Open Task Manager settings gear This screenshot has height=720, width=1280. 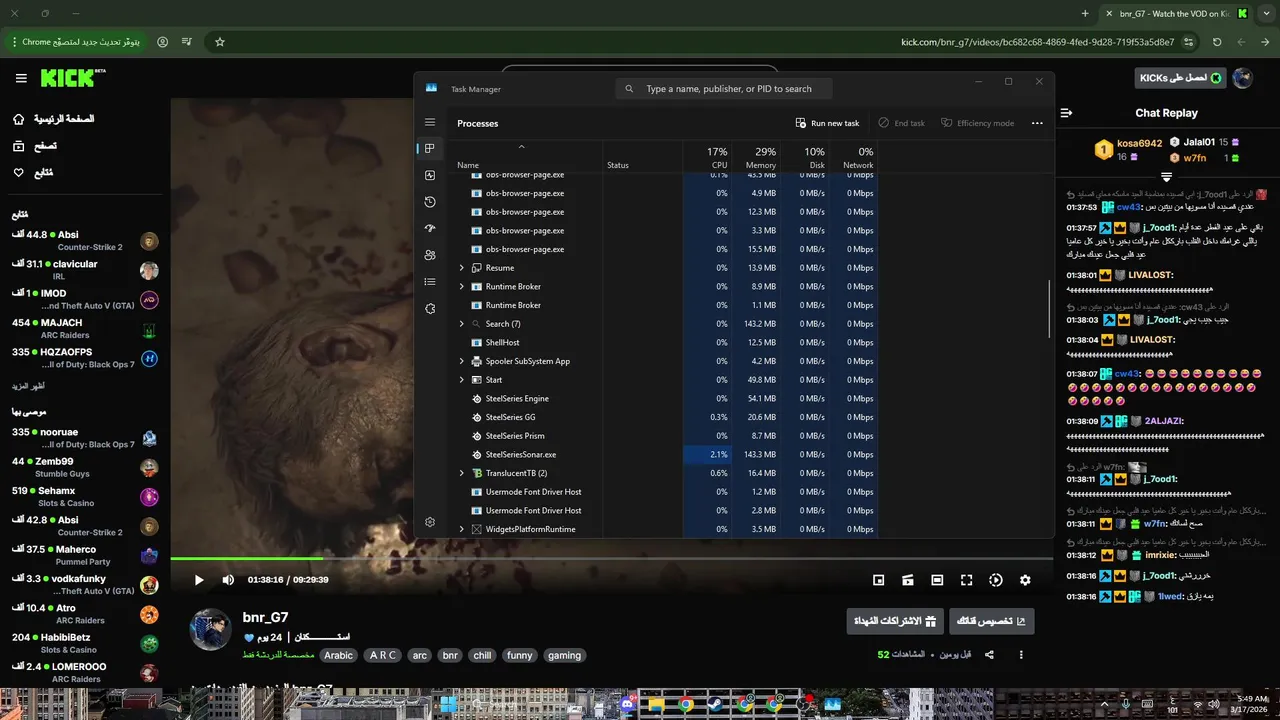[x=430, y=522]
